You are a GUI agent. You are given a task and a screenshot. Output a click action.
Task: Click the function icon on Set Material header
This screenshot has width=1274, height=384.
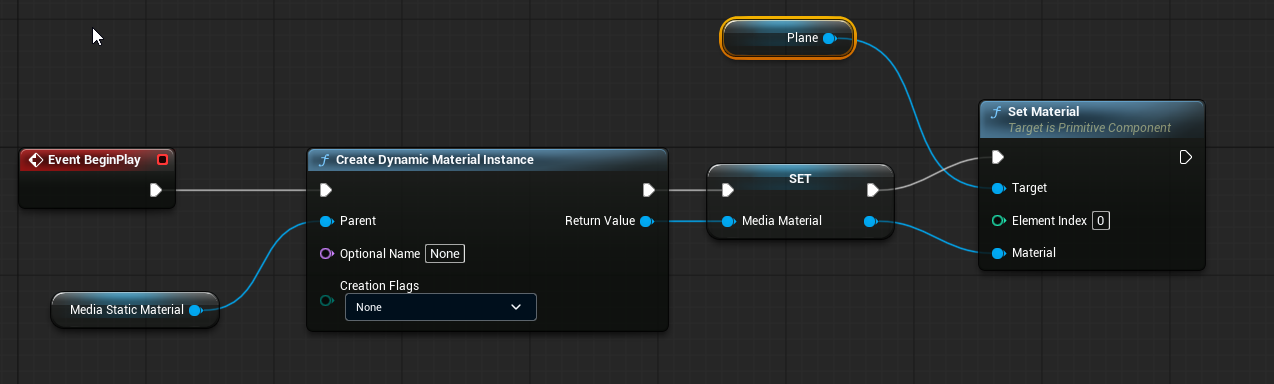coord(996,112)
